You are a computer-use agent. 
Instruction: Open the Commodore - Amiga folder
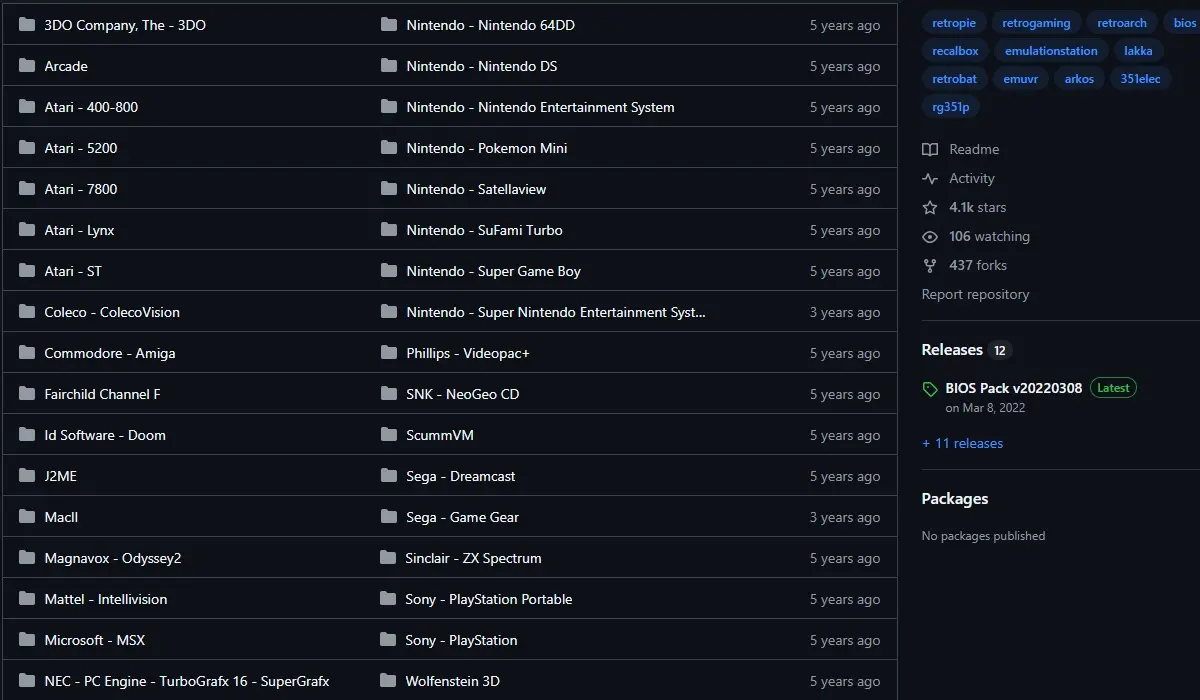[109, 353]
